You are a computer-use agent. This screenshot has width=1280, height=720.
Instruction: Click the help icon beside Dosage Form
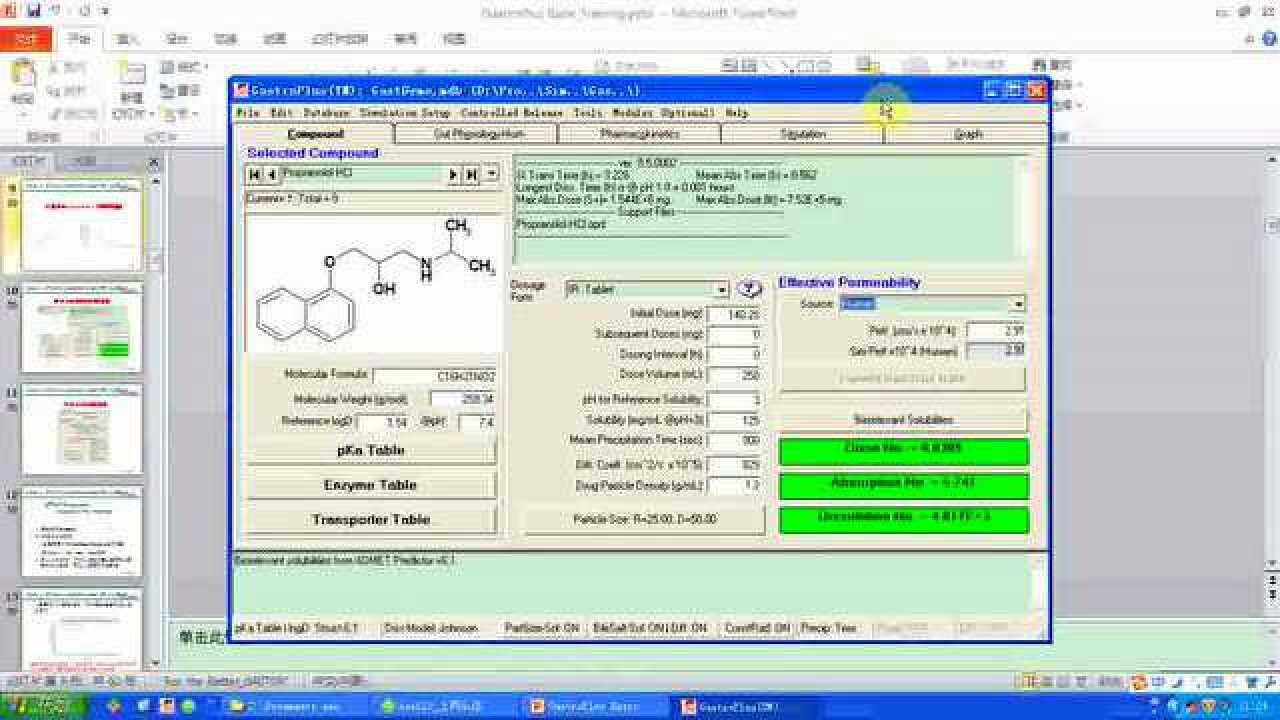coord(749,289)
